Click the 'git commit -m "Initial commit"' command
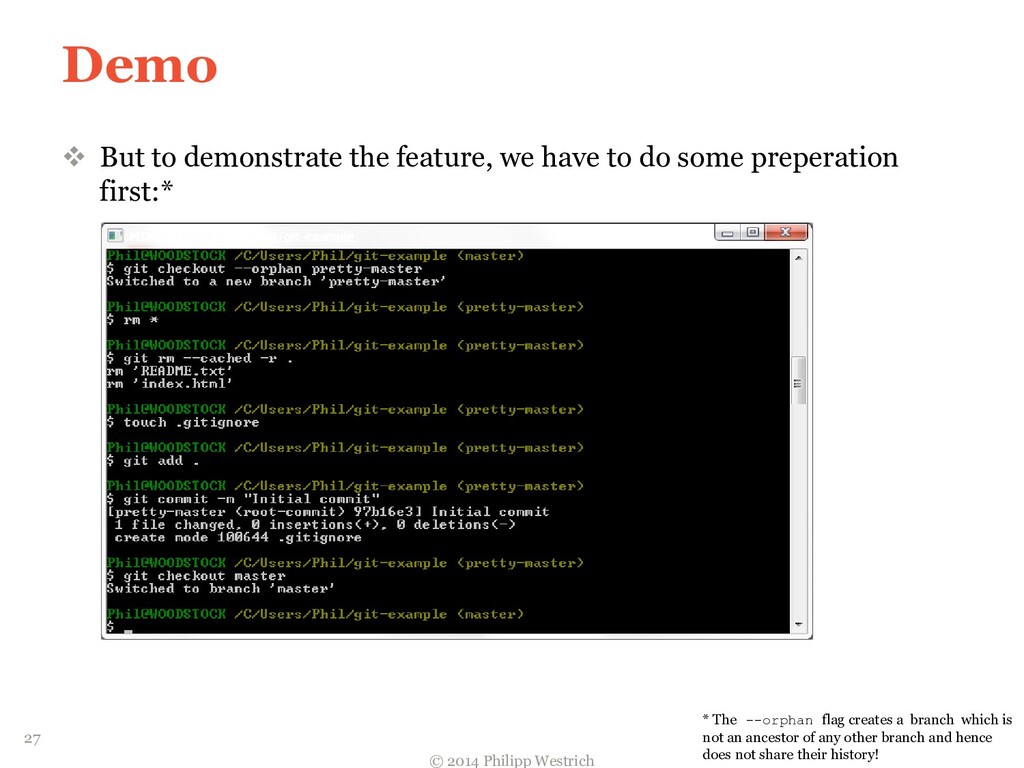Screen dimensions: 1024x768 coord(243,499)
